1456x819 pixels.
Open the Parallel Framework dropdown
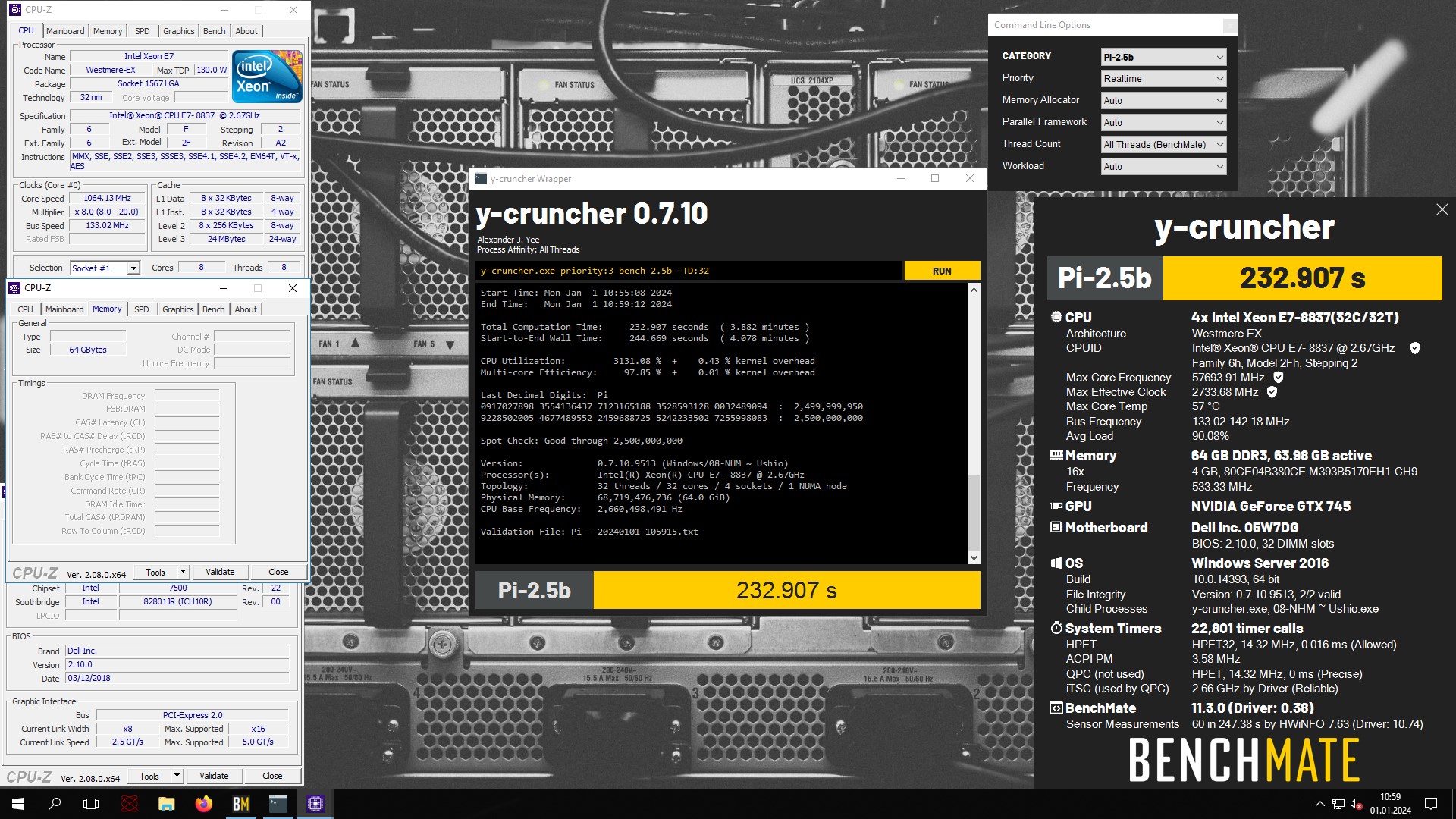(x=1163, y=123)
